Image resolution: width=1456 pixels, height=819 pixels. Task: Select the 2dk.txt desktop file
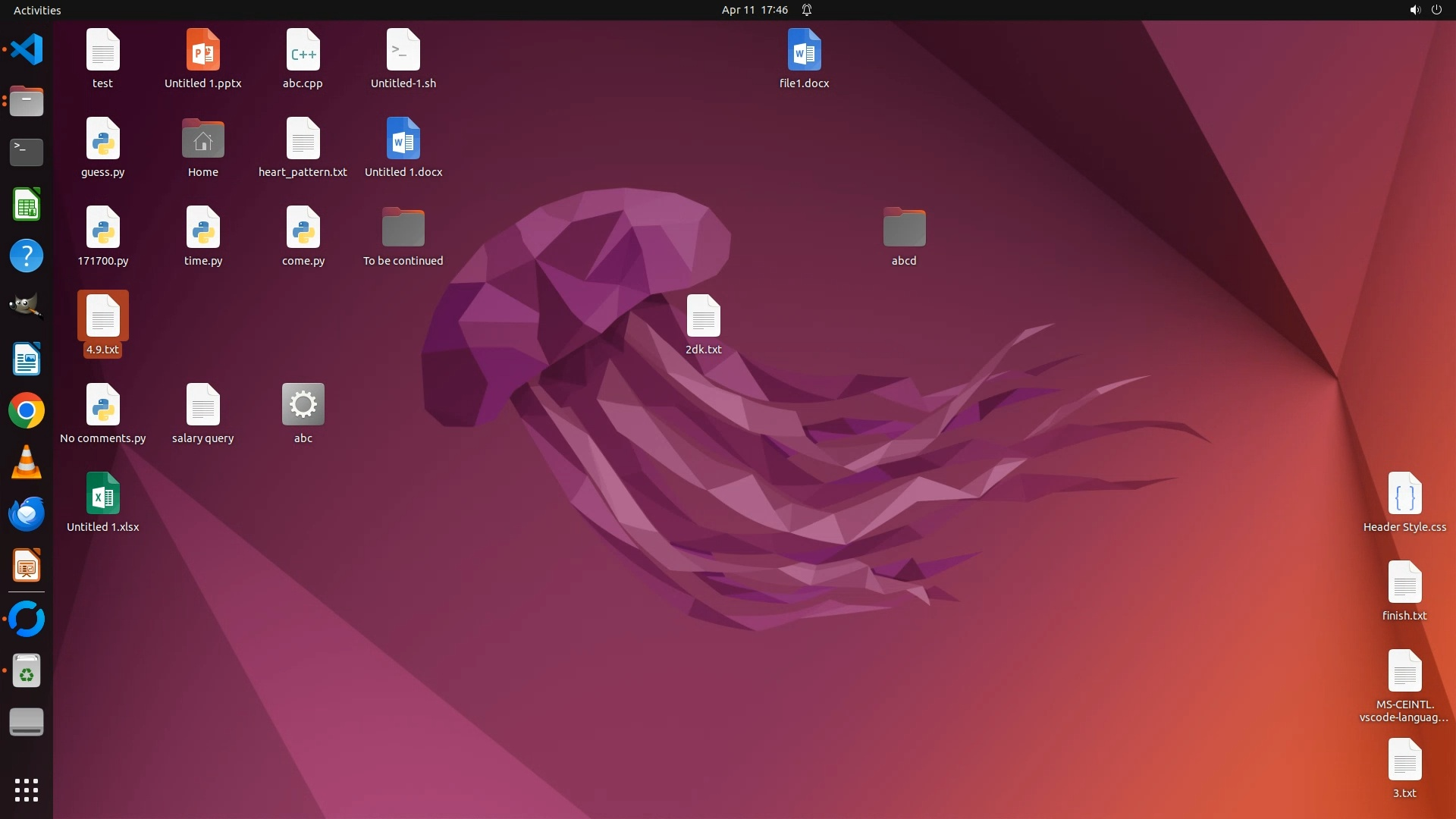703,316
